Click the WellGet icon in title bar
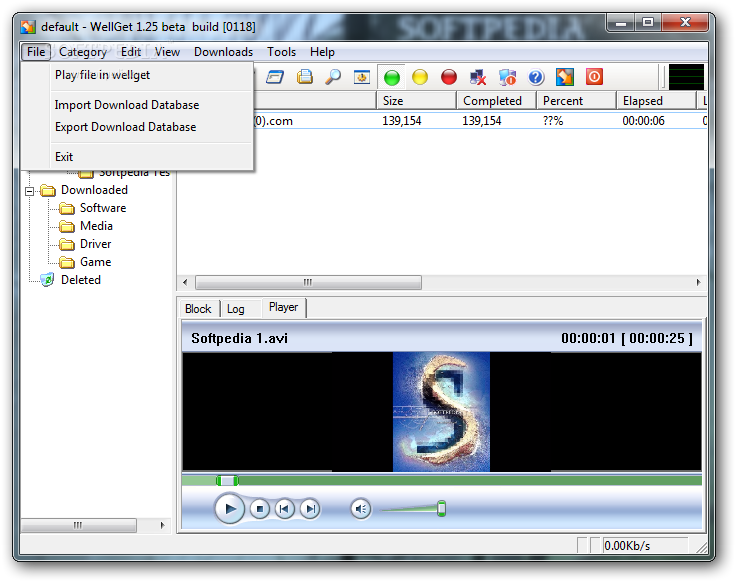 click(28, 27)
